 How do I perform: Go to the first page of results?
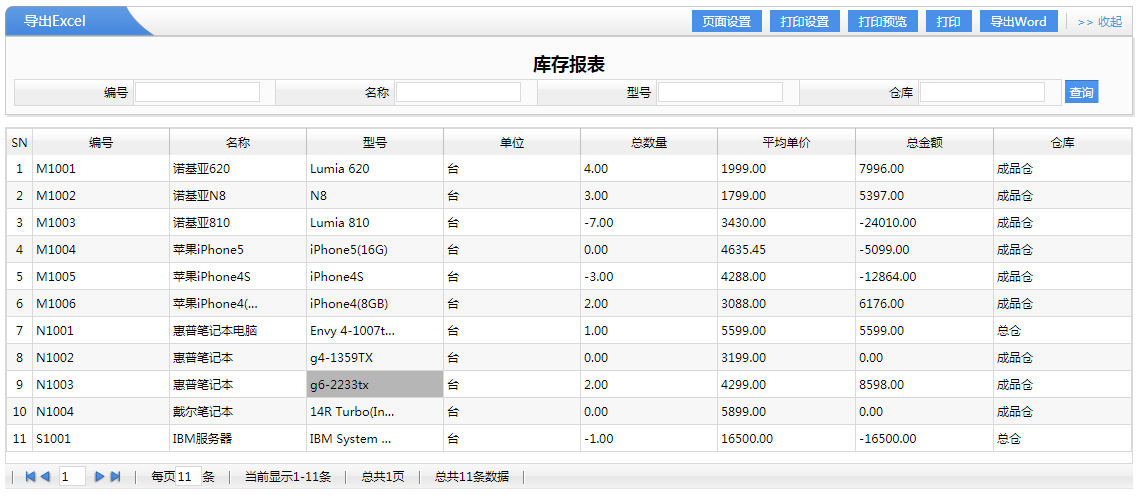(31, 477)
